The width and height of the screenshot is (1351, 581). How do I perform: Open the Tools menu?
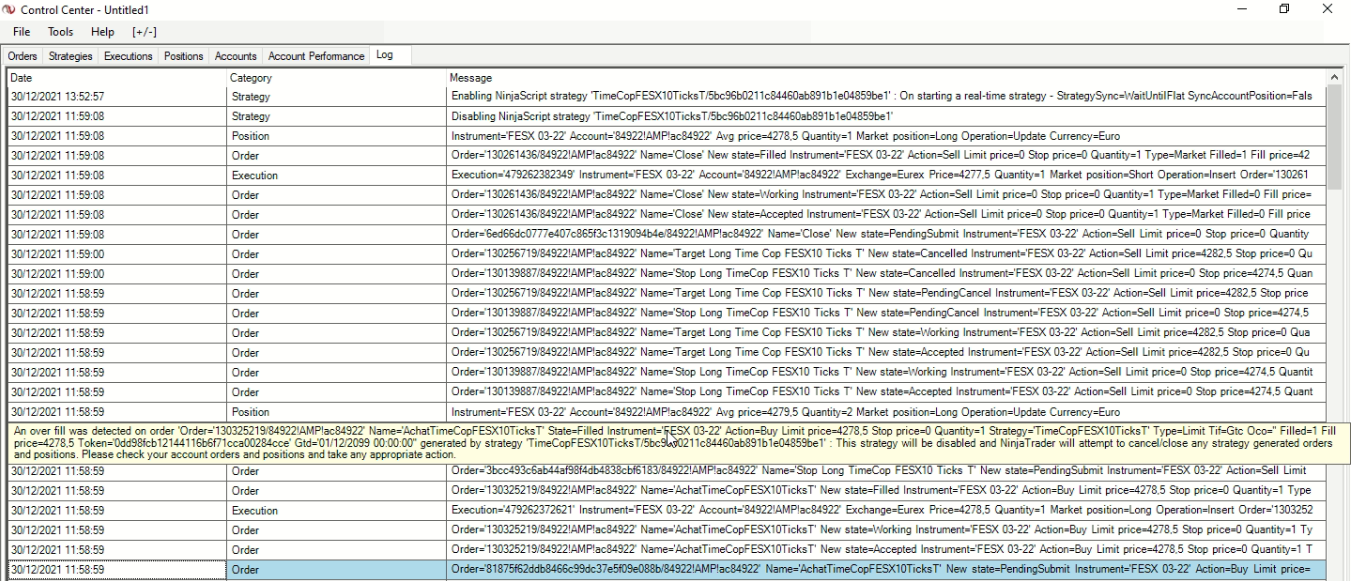(61, 33)
